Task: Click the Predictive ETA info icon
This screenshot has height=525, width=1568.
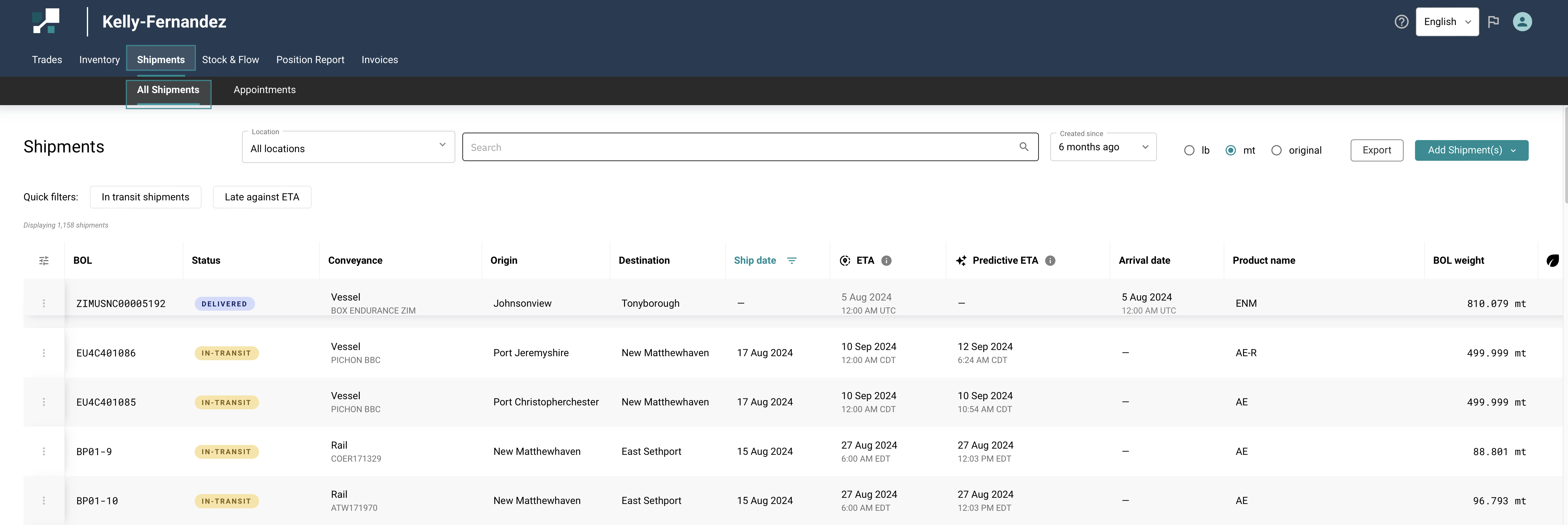Action: pos(1050,261)
